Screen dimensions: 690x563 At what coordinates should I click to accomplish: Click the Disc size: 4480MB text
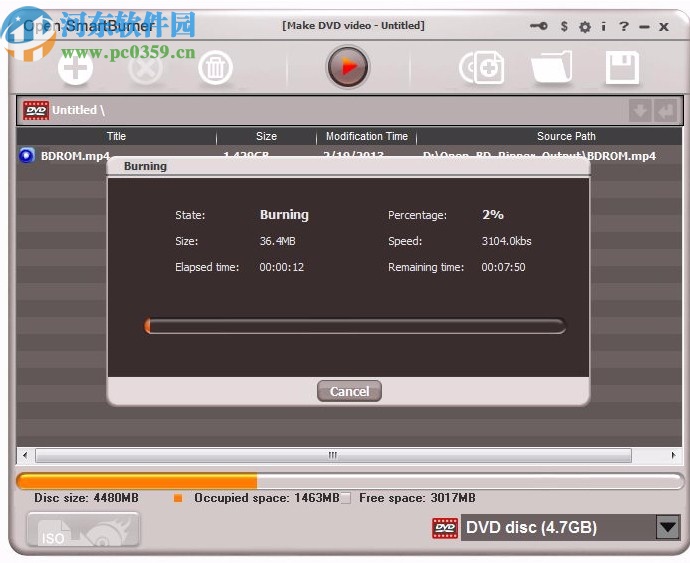[86, 498]
